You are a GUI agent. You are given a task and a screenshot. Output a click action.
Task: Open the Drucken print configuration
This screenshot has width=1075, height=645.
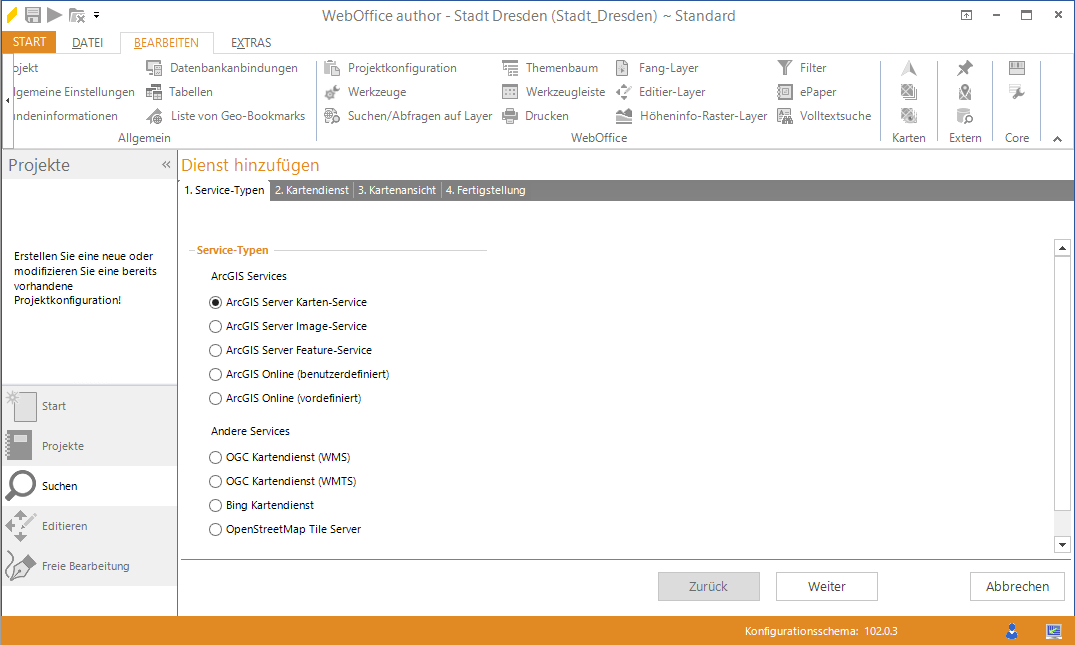click(546, 116)
